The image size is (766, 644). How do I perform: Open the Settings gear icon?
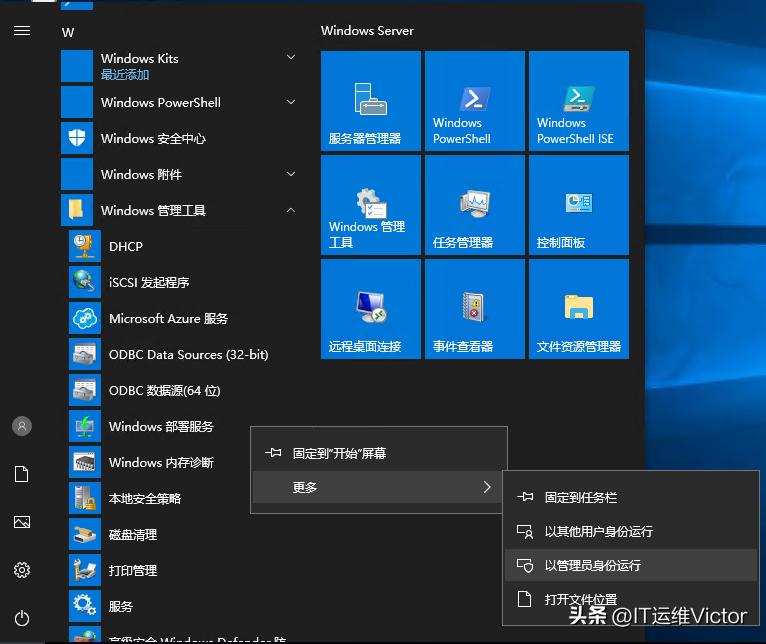(21, 570)
